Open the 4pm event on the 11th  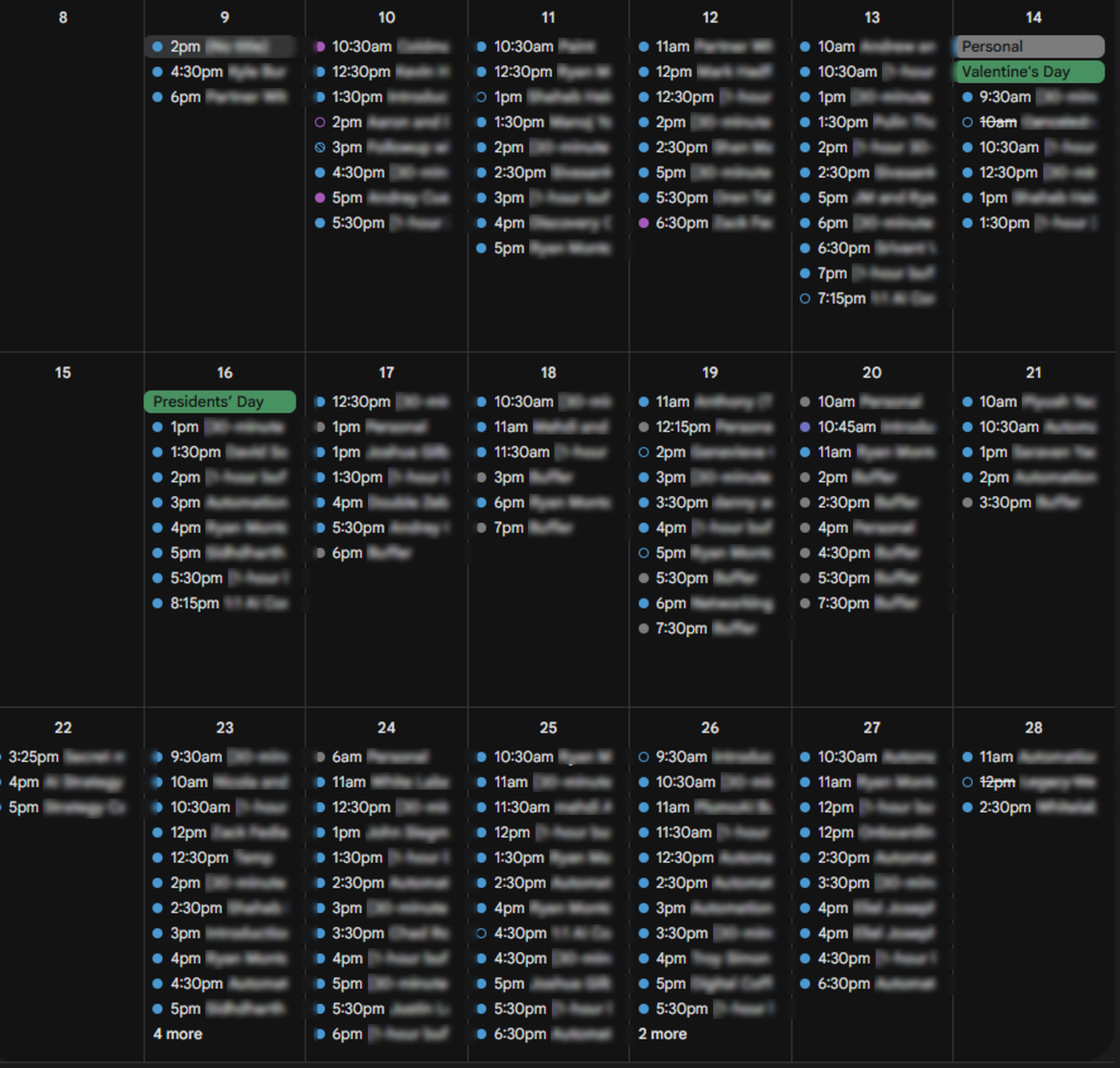click(544, 222)
